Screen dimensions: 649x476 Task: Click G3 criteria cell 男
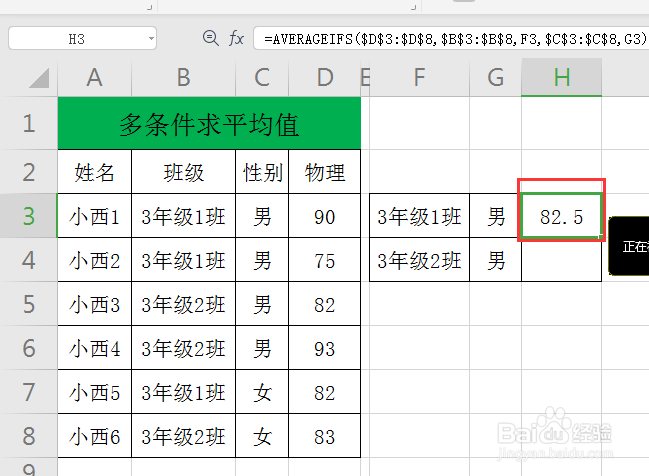pyautogui.click(x=495, y=216)
